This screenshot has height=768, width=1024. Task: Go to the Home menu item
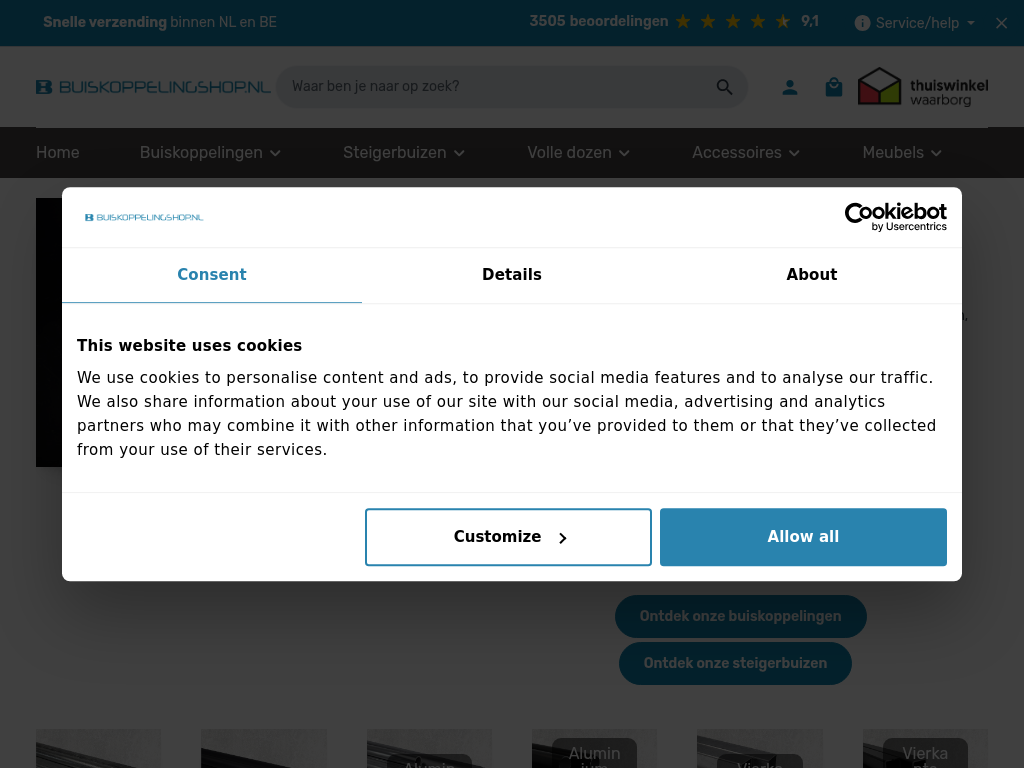(x=58, y=152)
